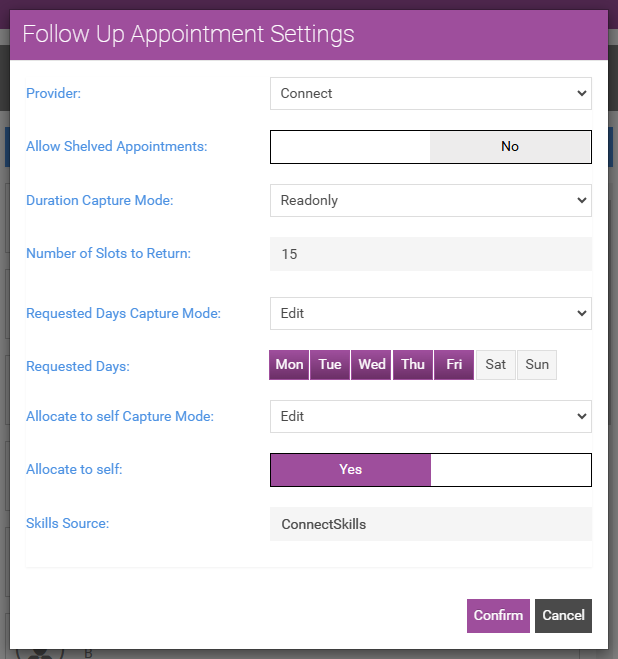Click the Cancel button

point(563,616)
